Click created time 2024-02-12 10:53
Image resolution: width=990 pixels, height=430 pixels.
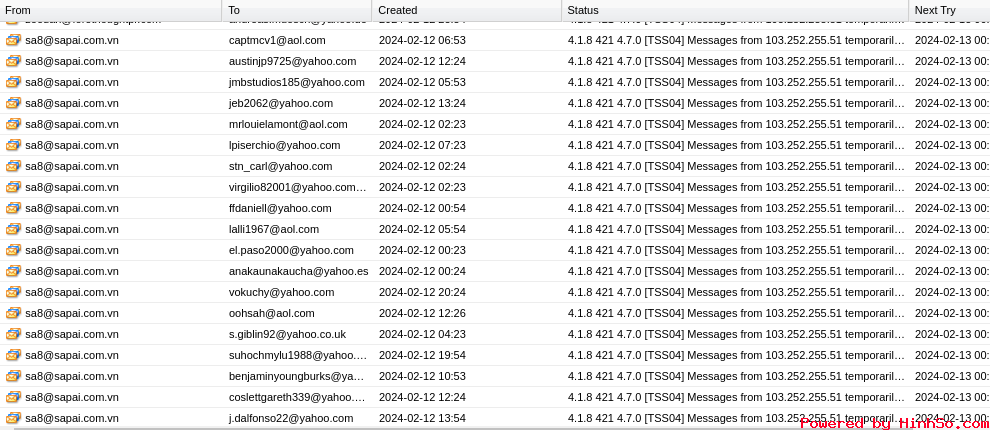422,376
